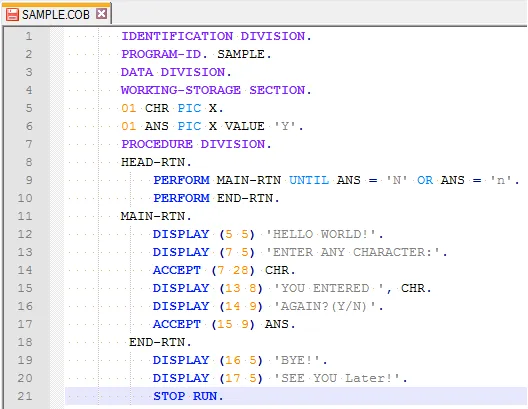This screenshot has width=528, height=409.
Task: Click the red save-state icon on SAMPLE.COB tab
Action: pyautogui.click(x=12, y=14)
